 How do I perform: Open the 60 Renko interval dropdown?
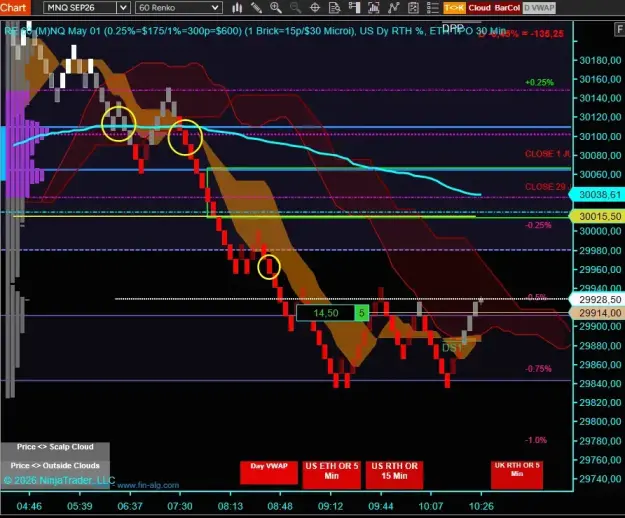[x=179, y=8]
